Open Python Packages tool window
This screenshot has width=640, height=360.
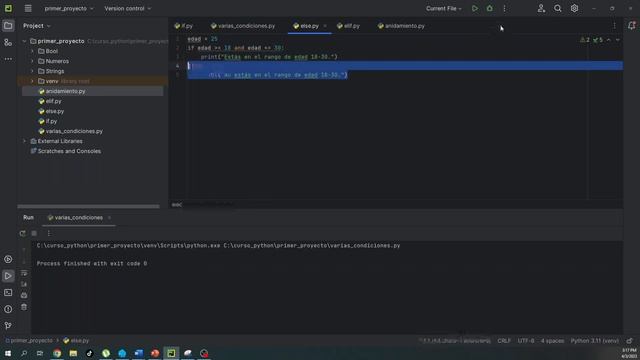coord(8,259)
